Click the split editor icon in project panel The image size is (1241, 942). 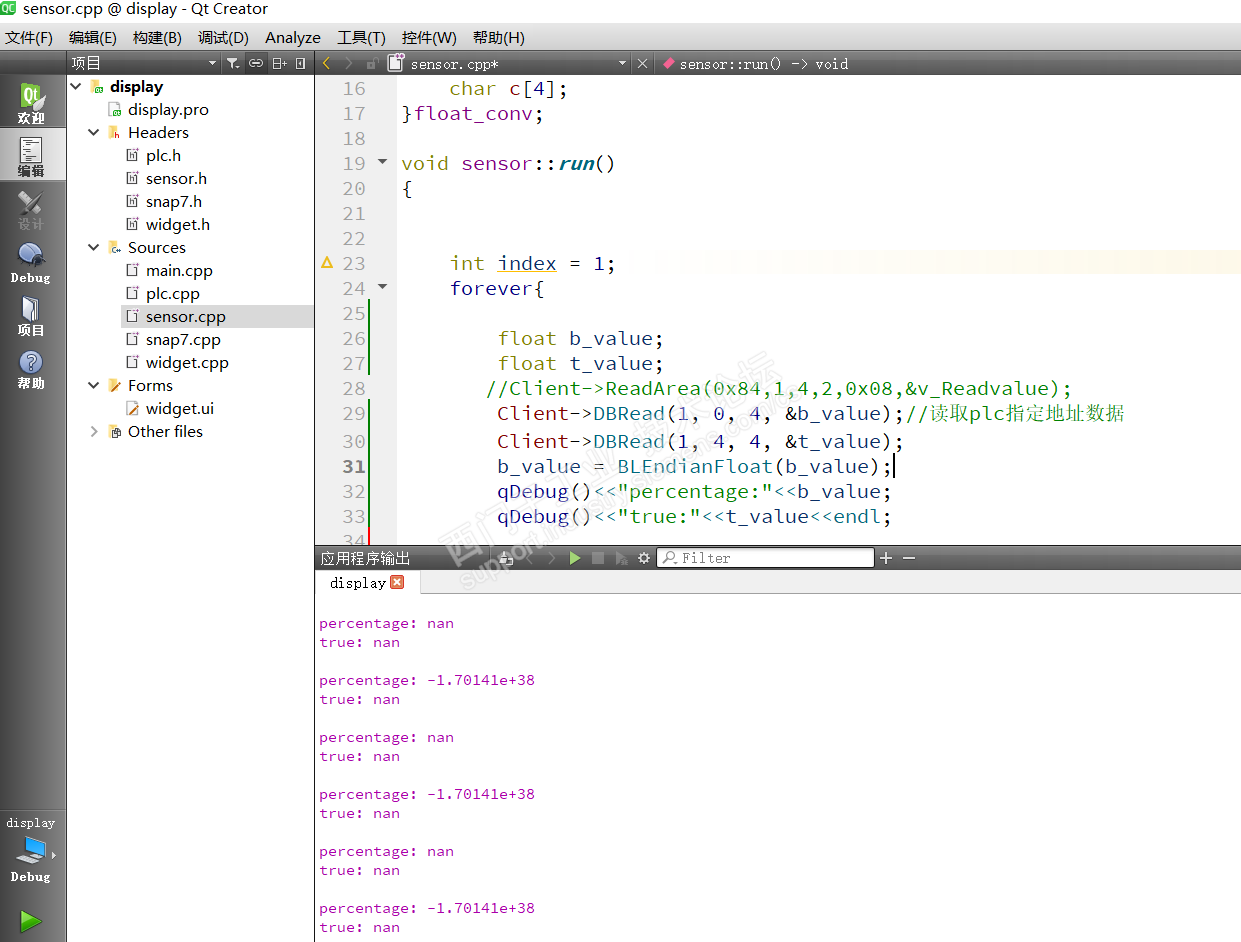pyautogui.click(x=279, y=63)
